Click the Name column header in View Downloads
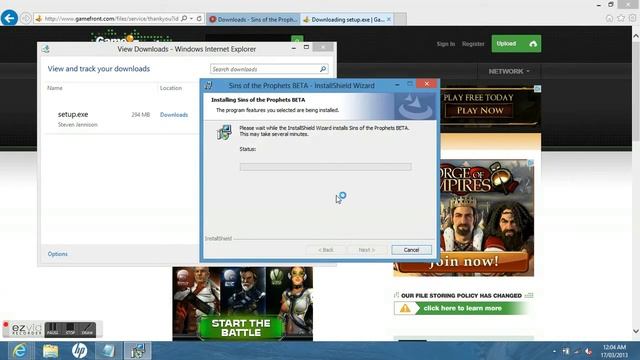The image size is (640, 360). click(x=55, y=88)
